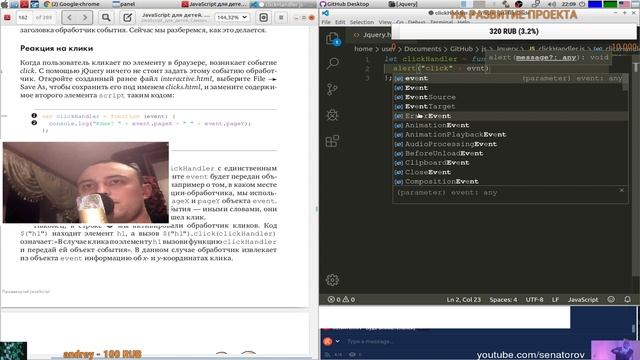Open the Selection menu in VS Code
This screenshot has width=640, height=360.
tap(362, 22)
